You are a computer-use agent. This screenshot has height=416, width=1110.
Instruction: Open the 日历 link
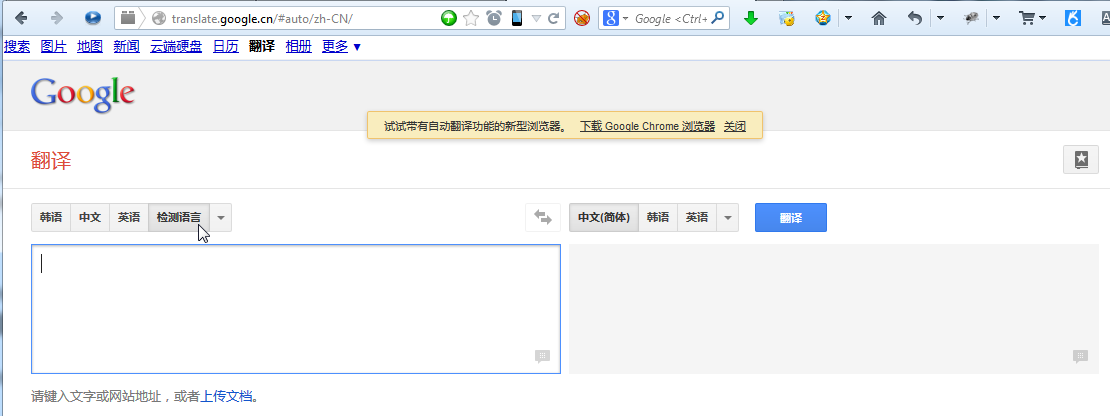tap(226, 47)
